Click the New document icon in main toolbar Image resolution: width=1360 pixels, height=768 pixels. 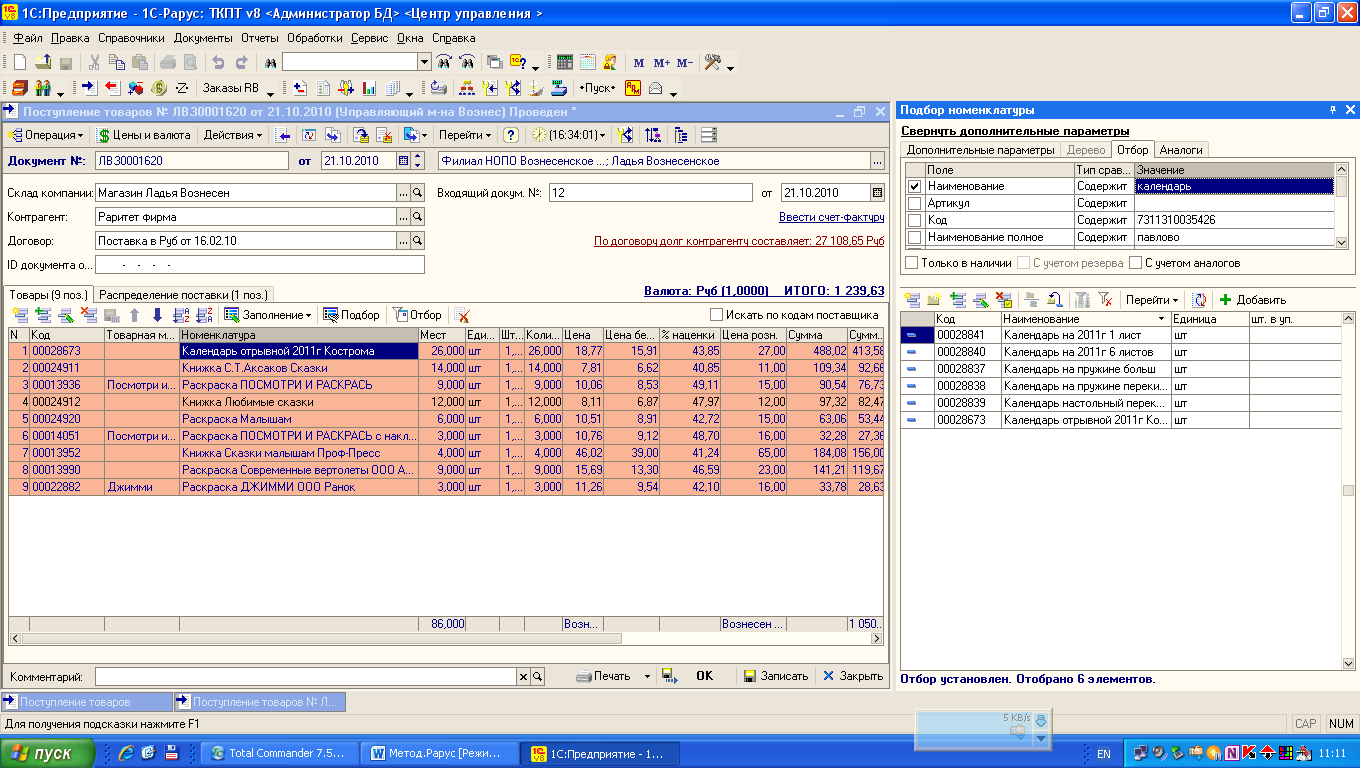tap(20, 62)
